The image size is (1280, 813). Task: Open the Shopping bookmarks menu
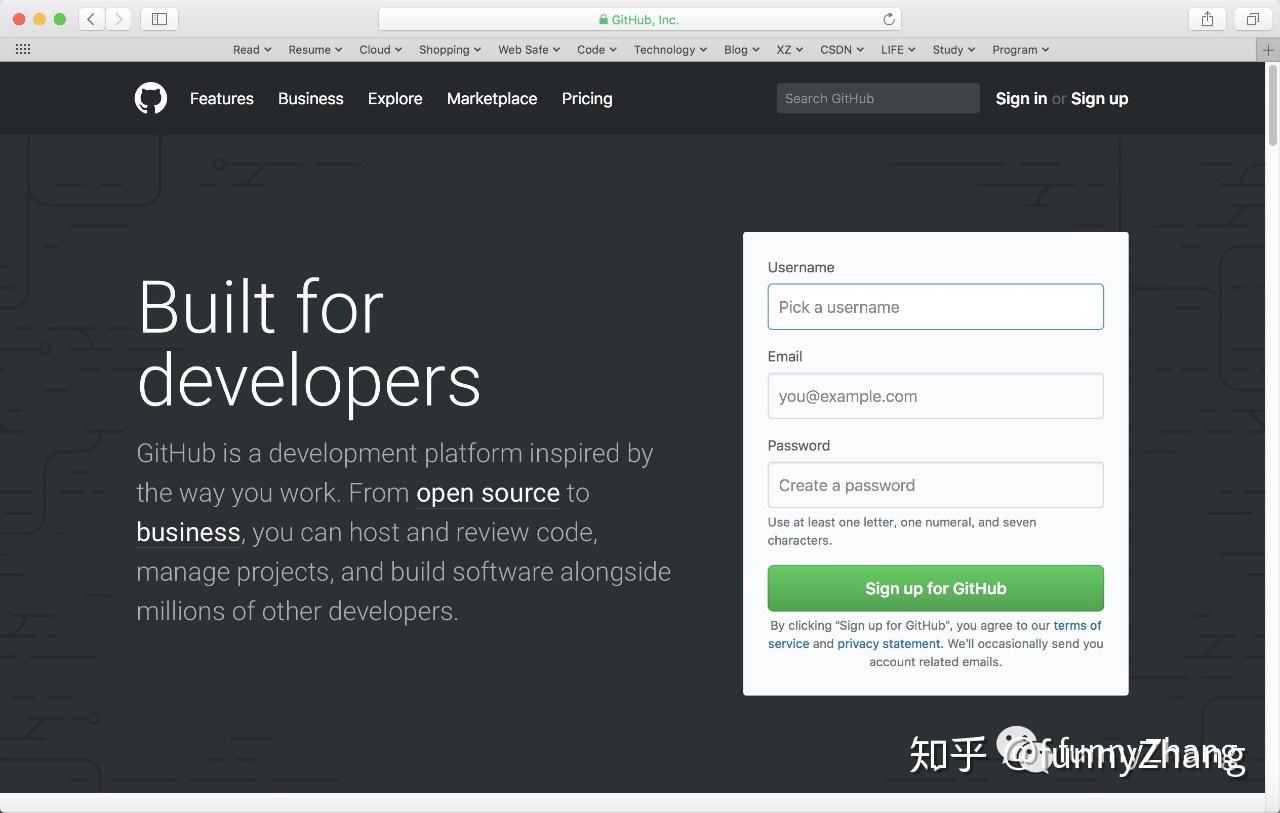click(x=449, y=49)
